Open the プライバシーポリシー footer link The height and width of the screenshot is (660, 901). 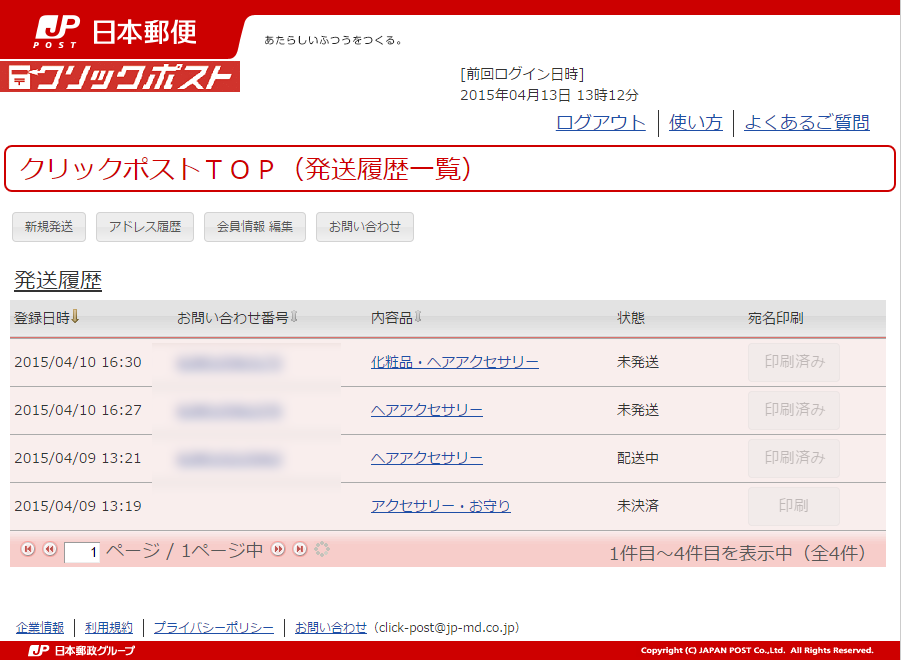[x=214, y=627]
